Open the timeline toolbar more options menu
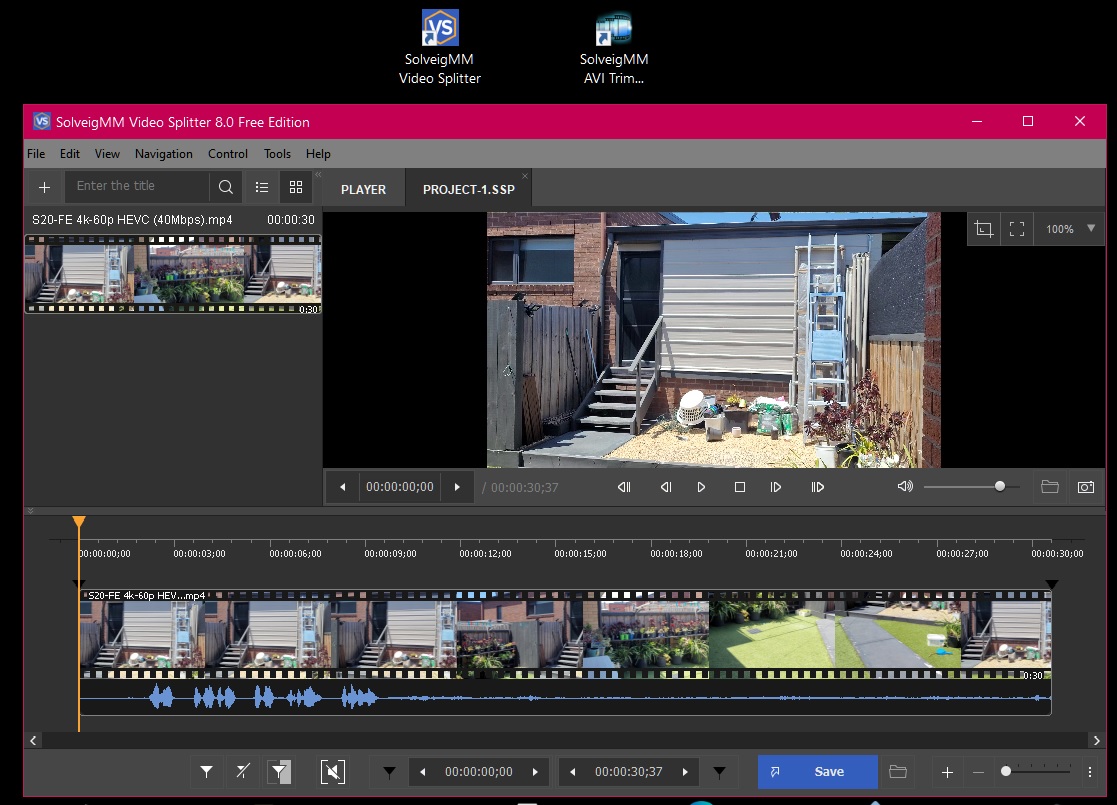Image resolution: width=1117 pixels, height=805 pixels. [1090, 772]
